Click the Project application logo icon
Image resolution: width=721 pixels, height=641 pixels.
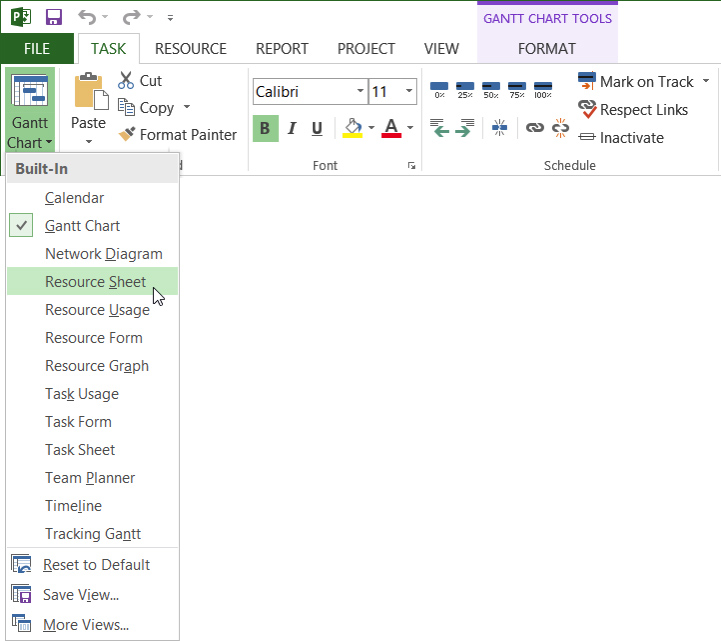click(21, 17)
